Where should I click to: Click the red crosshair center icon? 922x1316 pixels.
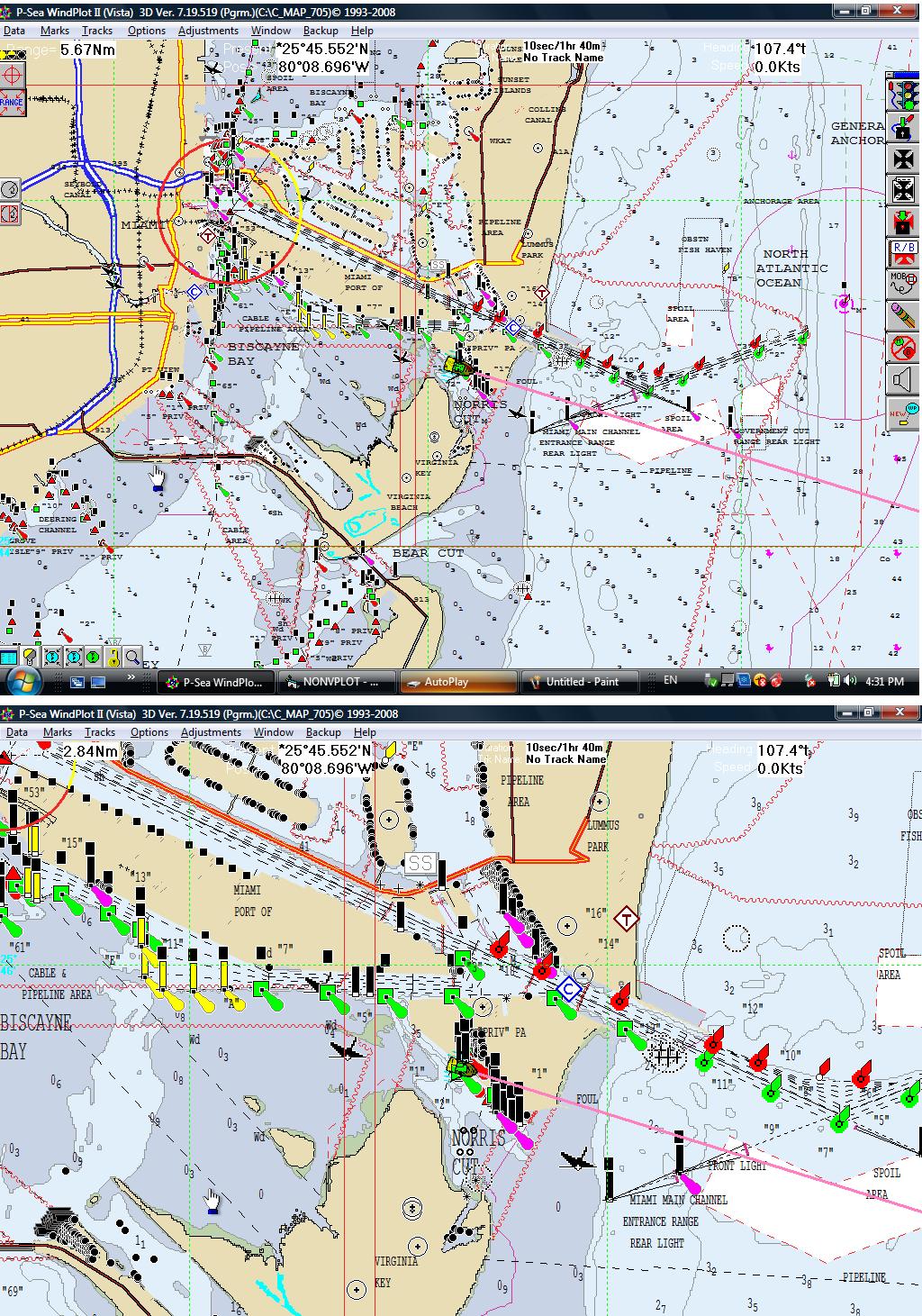pyautogui.click(x=13, y=74)
